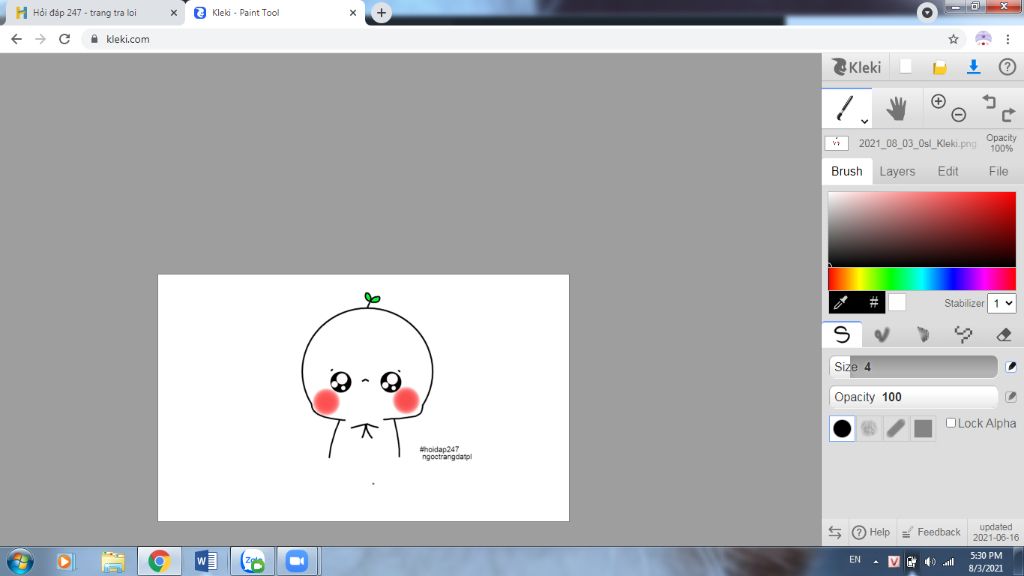Viewport: 1024px width, 576px height.
Task: Open Zoom from the taskbar
Action: point(297,561)
